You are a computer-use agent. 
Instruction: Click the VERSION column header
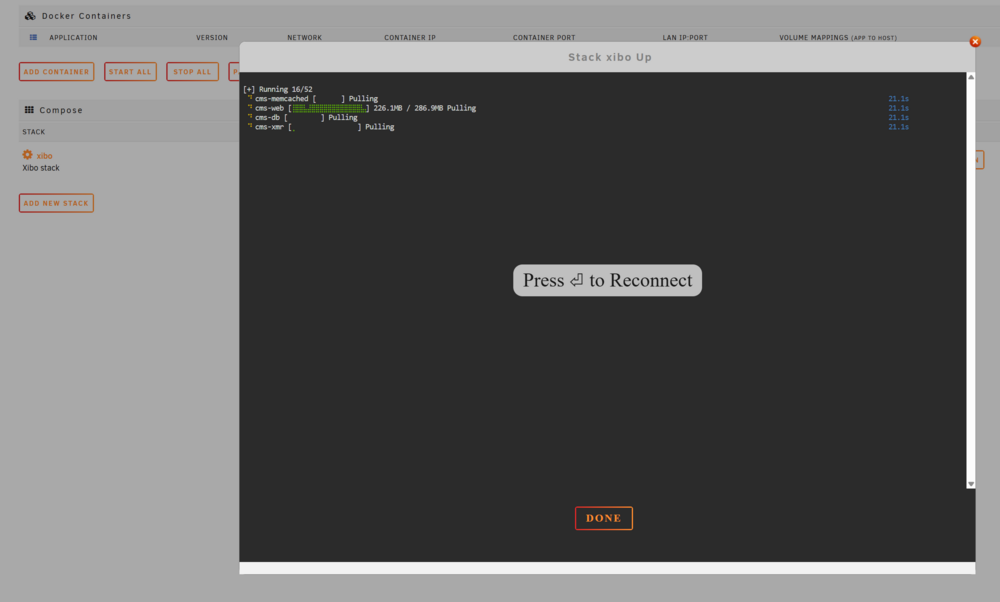(x=212, y=38)
